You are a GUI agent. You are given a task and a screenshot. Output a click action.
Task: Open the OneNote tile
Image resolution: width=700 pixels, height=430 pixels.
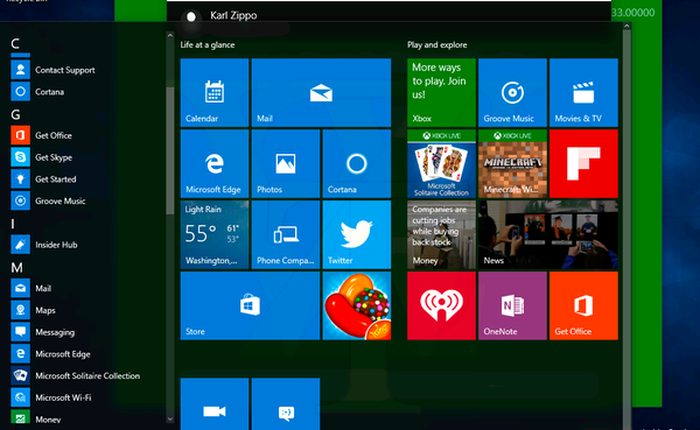512,305
